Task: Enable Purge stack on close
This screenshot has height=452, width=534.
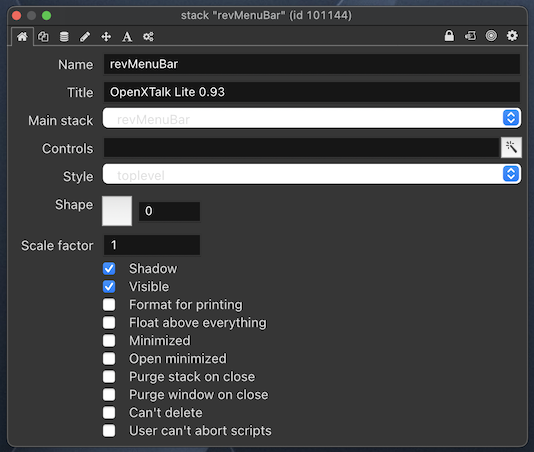Action: click(109, 377)
